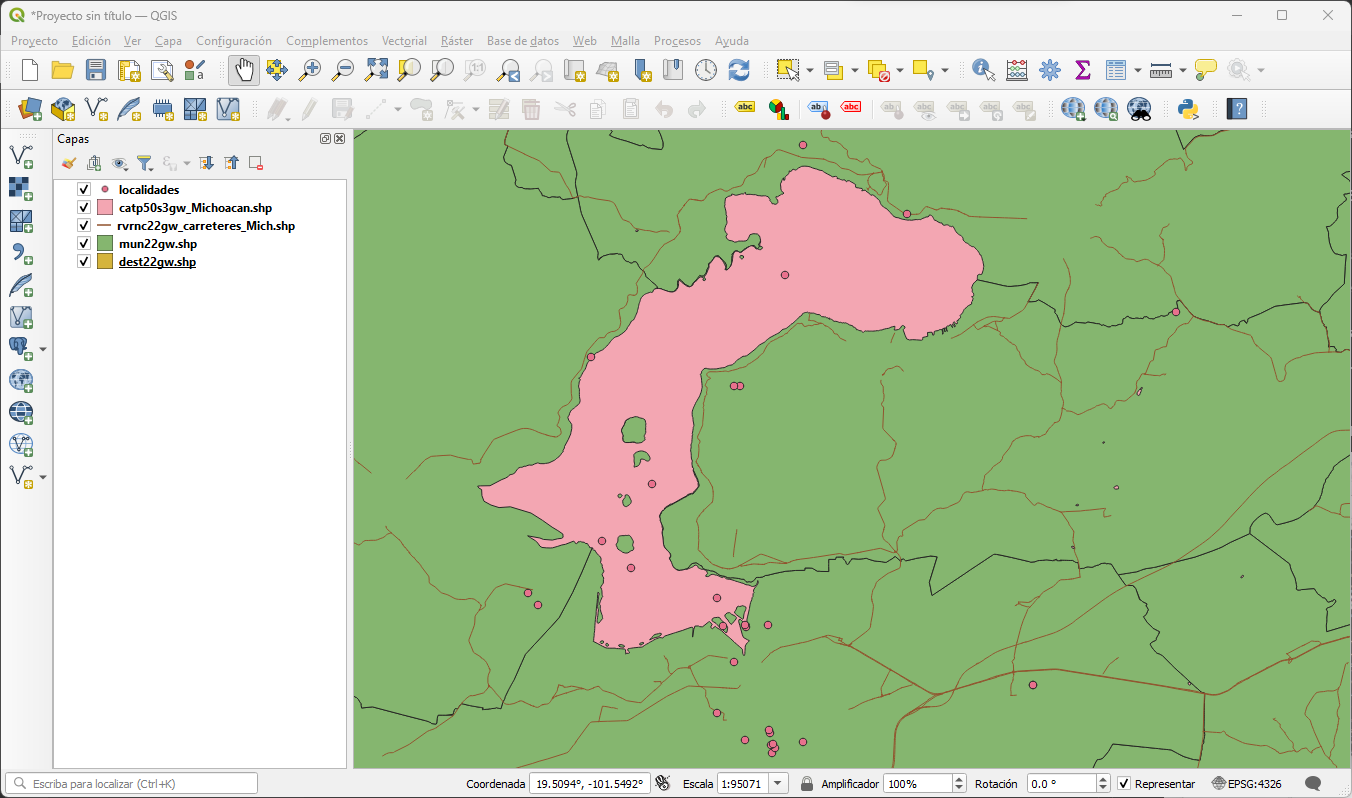The height and width of the screenshot is (798, 1352).
Task: Open the Python console
Action: pyautogui.click(x=1188, y=108)
